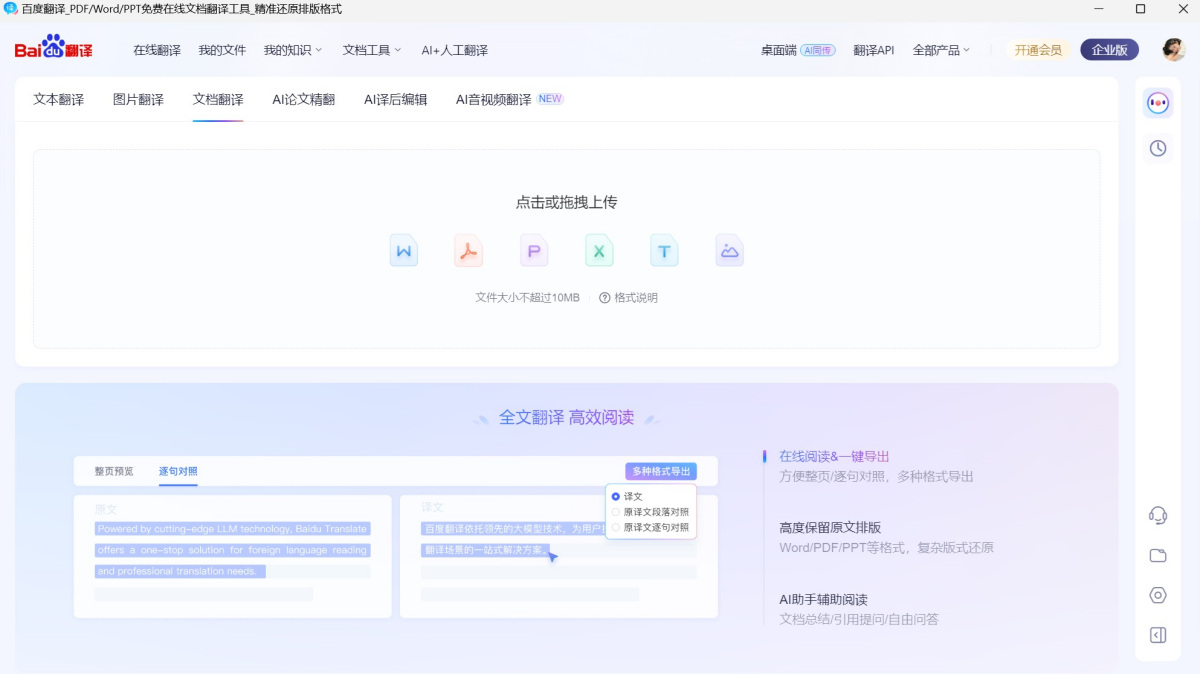
Task: Open the AI音视频翻译 tab
Action: pyautogui.click(x=495, y=99)
